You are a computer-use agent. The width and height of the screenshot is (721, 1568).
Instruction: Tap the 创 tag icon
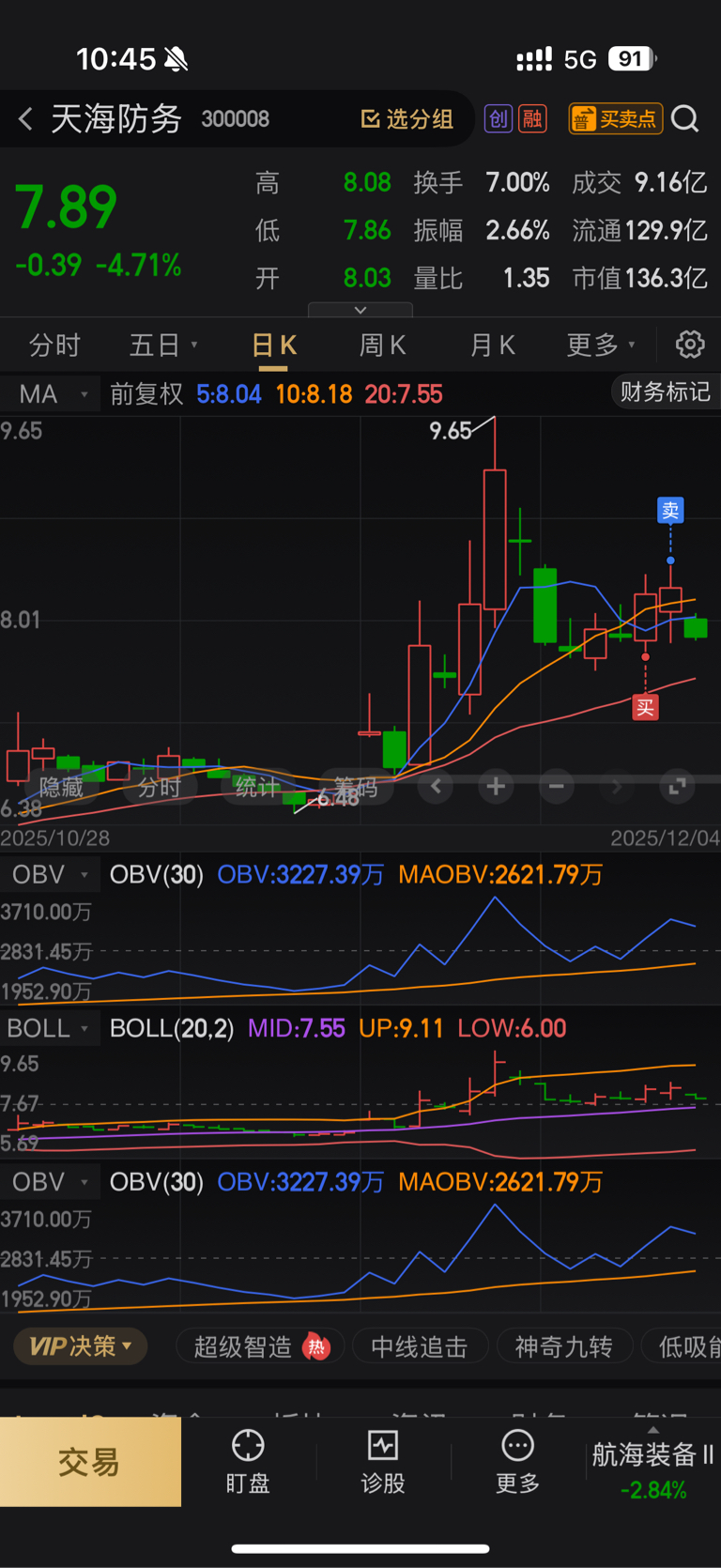click(499, 119)
